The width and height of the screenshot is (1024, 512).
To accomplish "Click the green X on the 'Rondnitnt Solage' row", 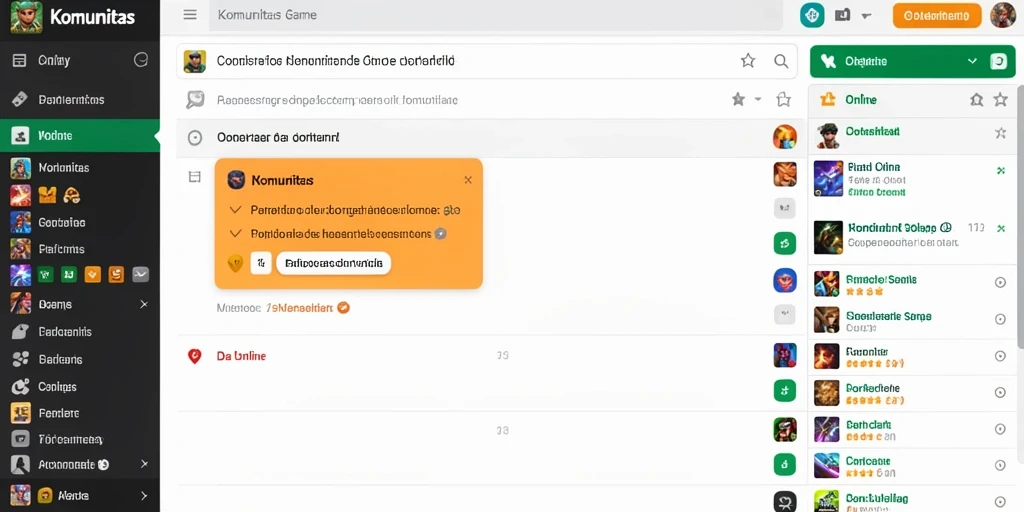I will coord(1000,229).
